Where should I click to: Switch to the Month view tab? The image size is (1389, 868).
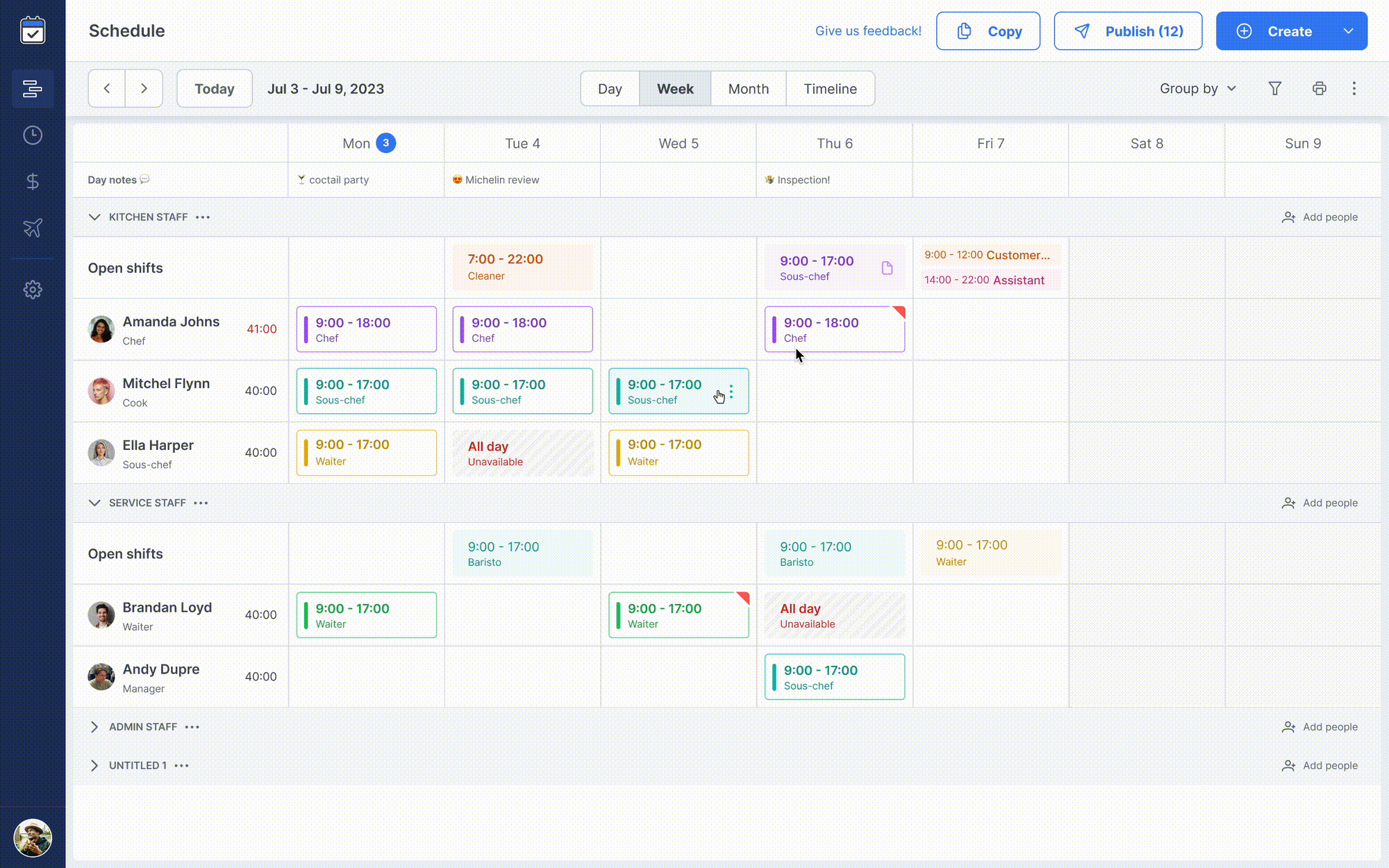pyautogui.click(x=748, y=88)
